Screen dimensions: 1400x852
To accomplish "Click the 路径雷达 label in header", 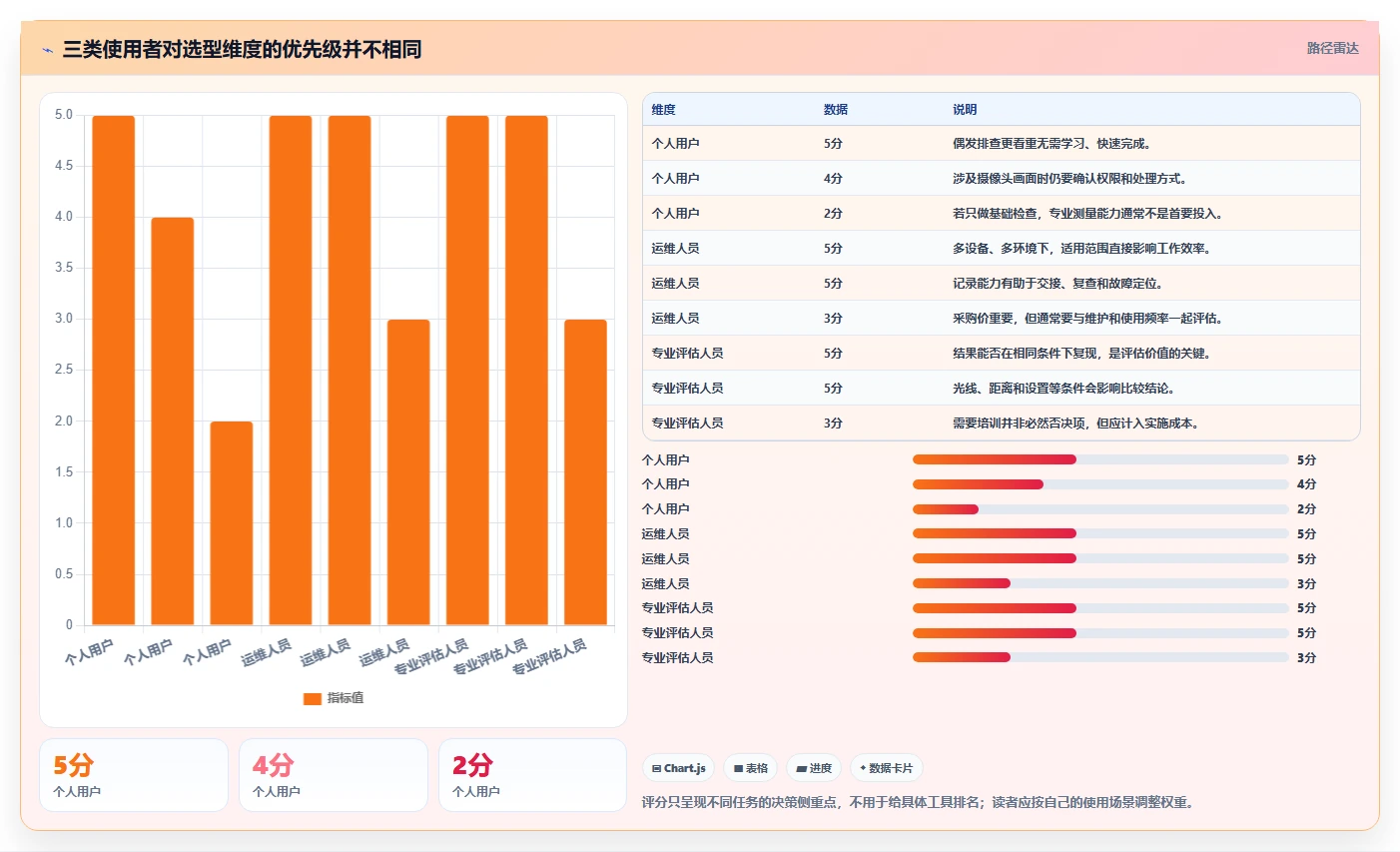I will 1333,48.
